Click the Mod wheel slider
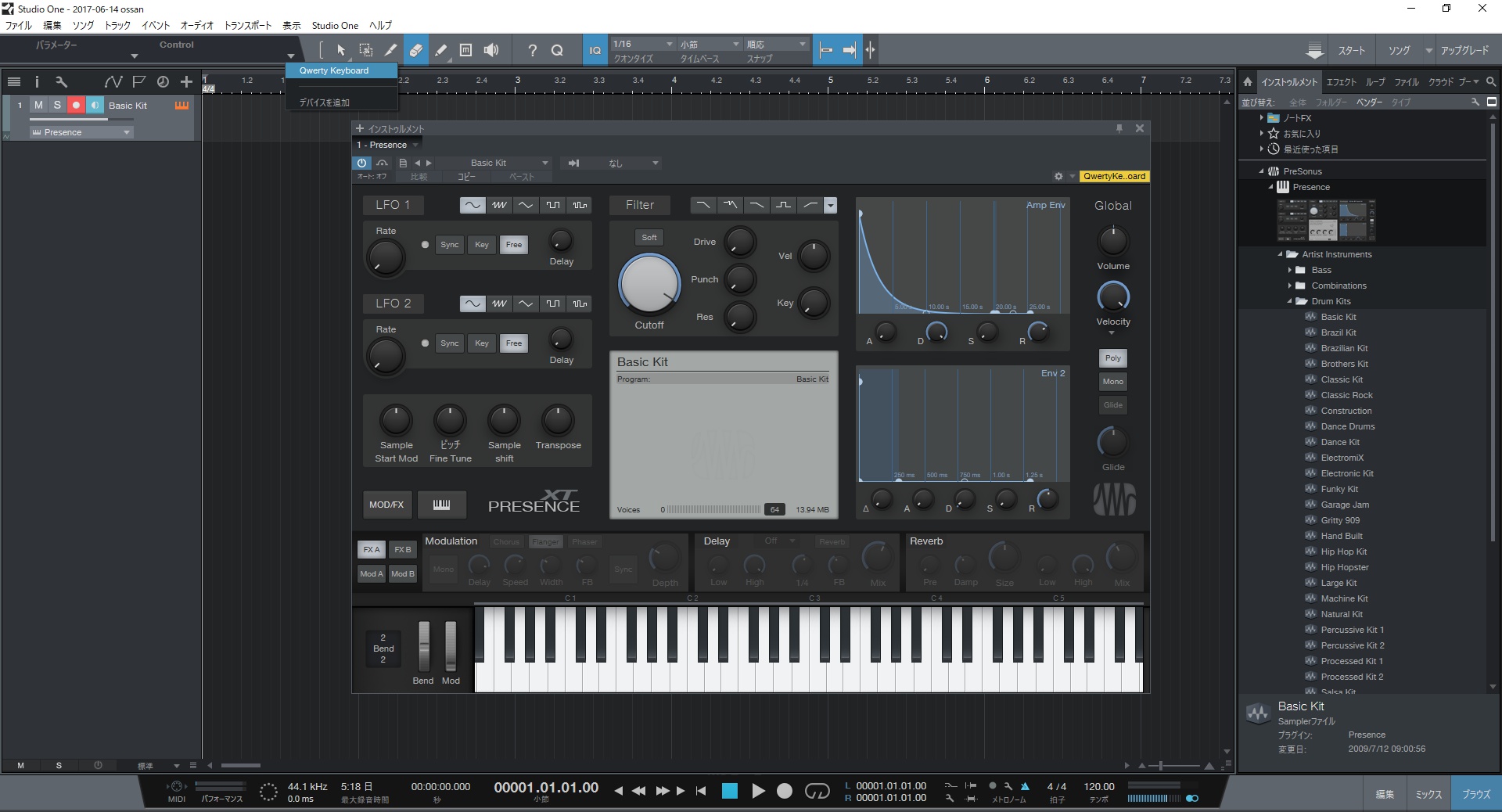The width and height of the screenshot is (1502, 812). pos(451,646)
